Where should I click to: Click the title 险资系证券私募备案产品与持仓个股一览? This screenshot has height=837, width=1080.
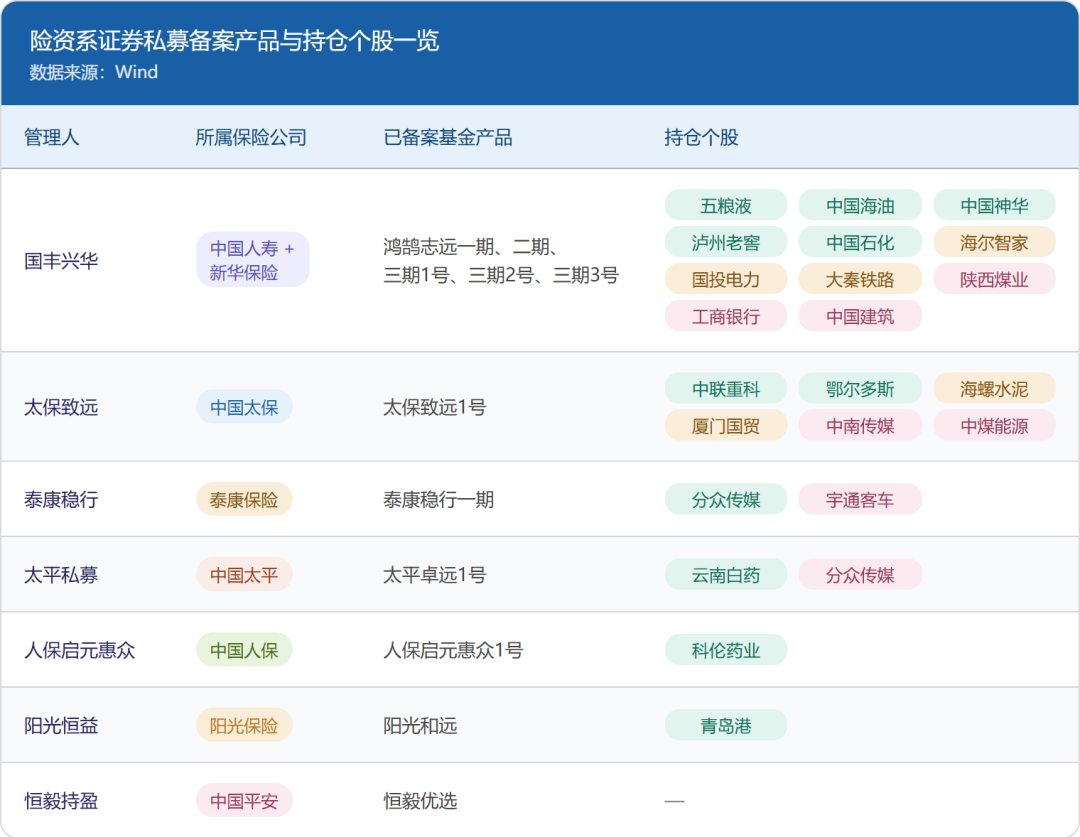click(x=234, y=41)
